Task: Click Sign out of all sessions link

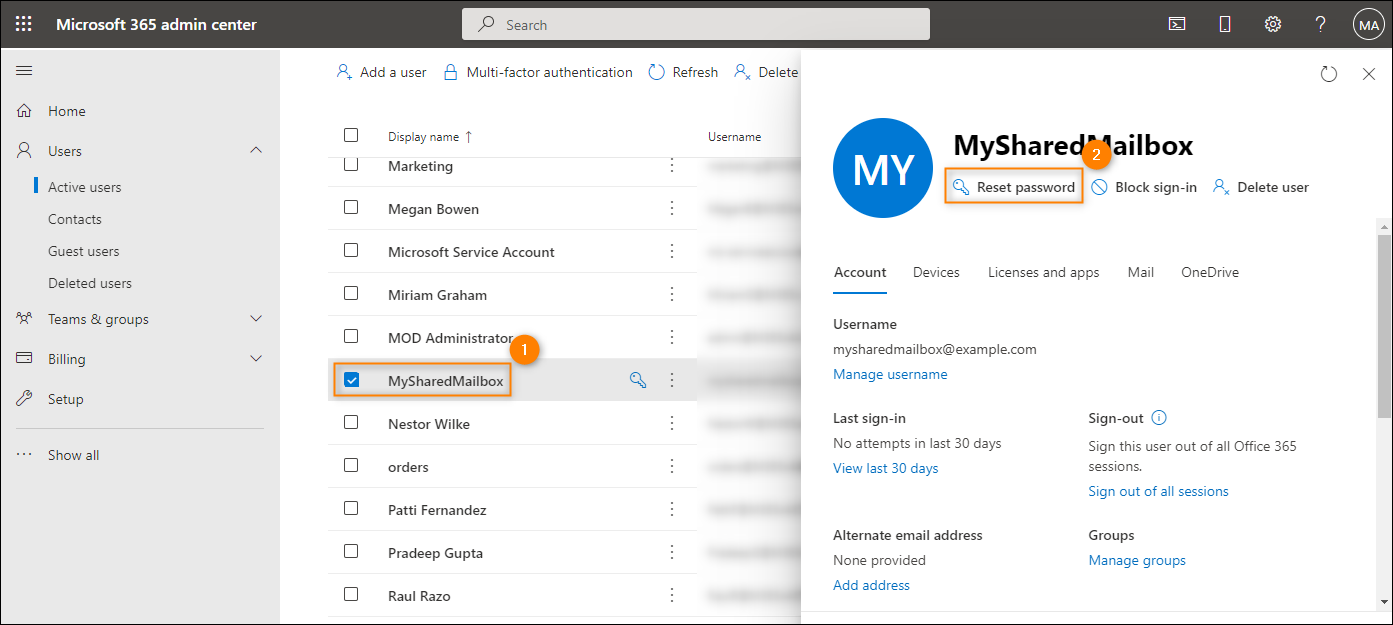Action: 1158,491
